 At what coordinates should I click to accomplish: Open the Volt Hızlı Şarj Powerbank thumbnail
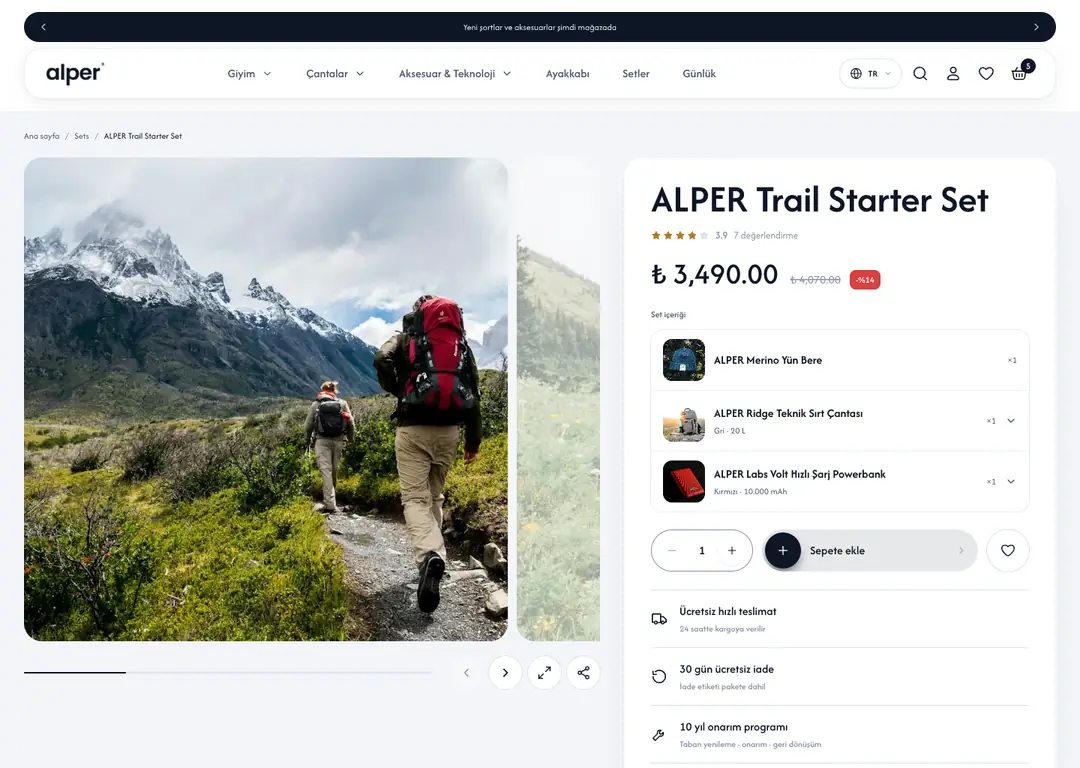pyautogui.click(x=683, y=481)
